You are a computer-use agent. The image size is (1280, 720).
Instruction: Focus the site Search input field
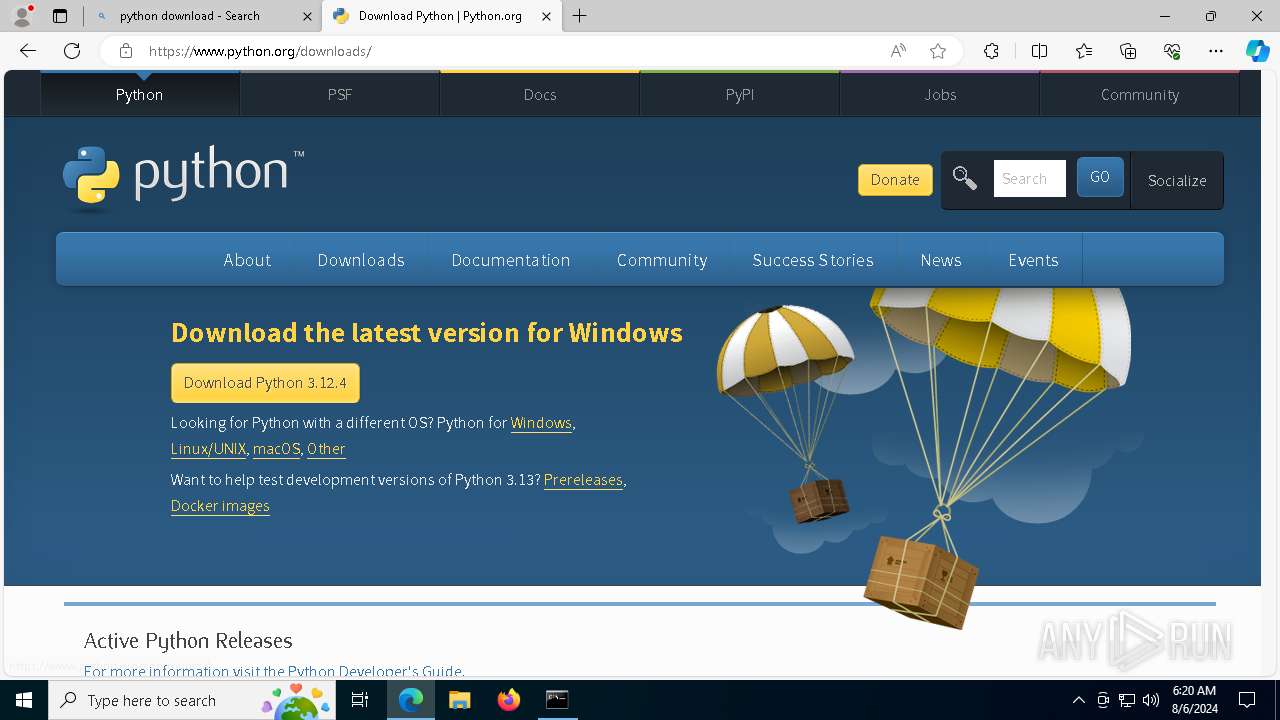pyautogui.click(x=1029, y=178)
